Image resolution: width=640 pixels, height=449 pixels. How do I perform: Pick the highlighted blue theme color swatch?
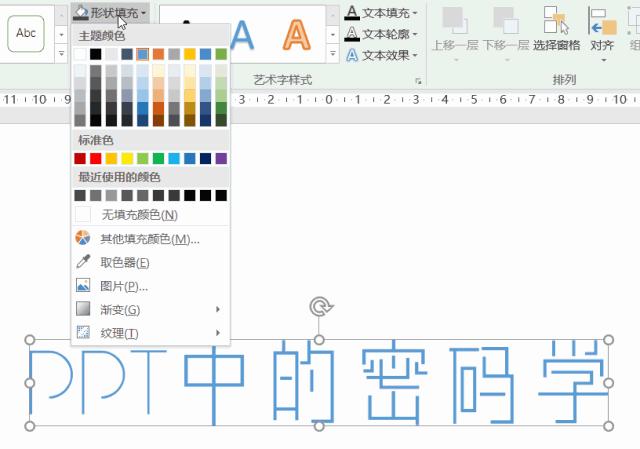[x=142, y=54]
